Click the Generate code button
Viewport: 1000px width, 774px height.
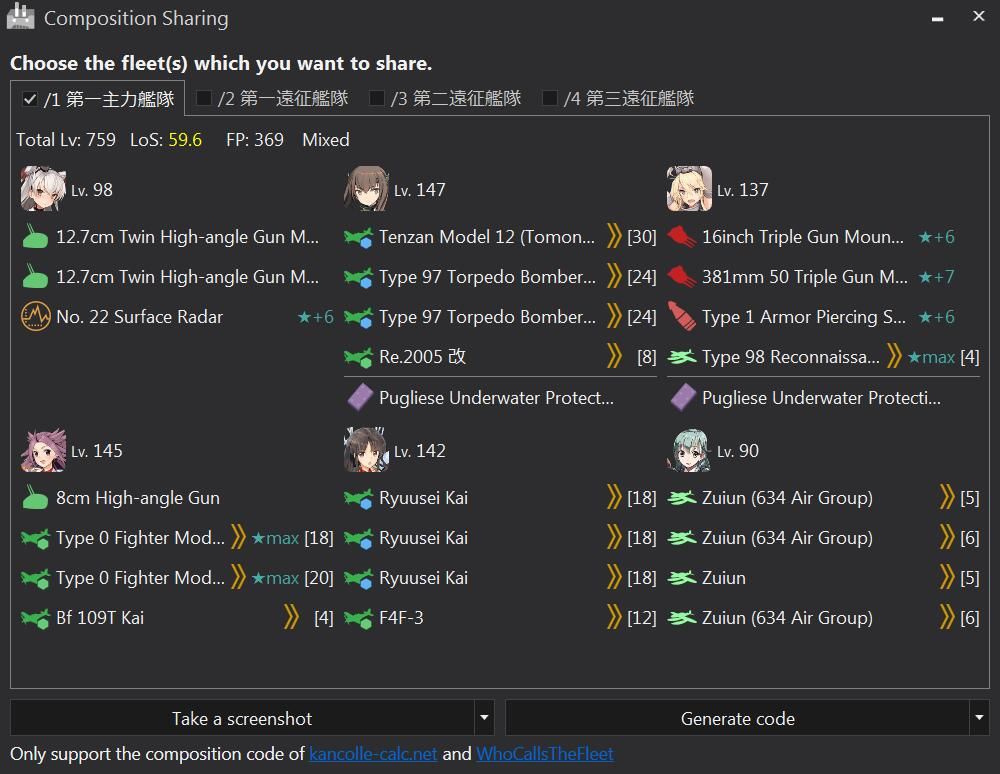(737, 718)
